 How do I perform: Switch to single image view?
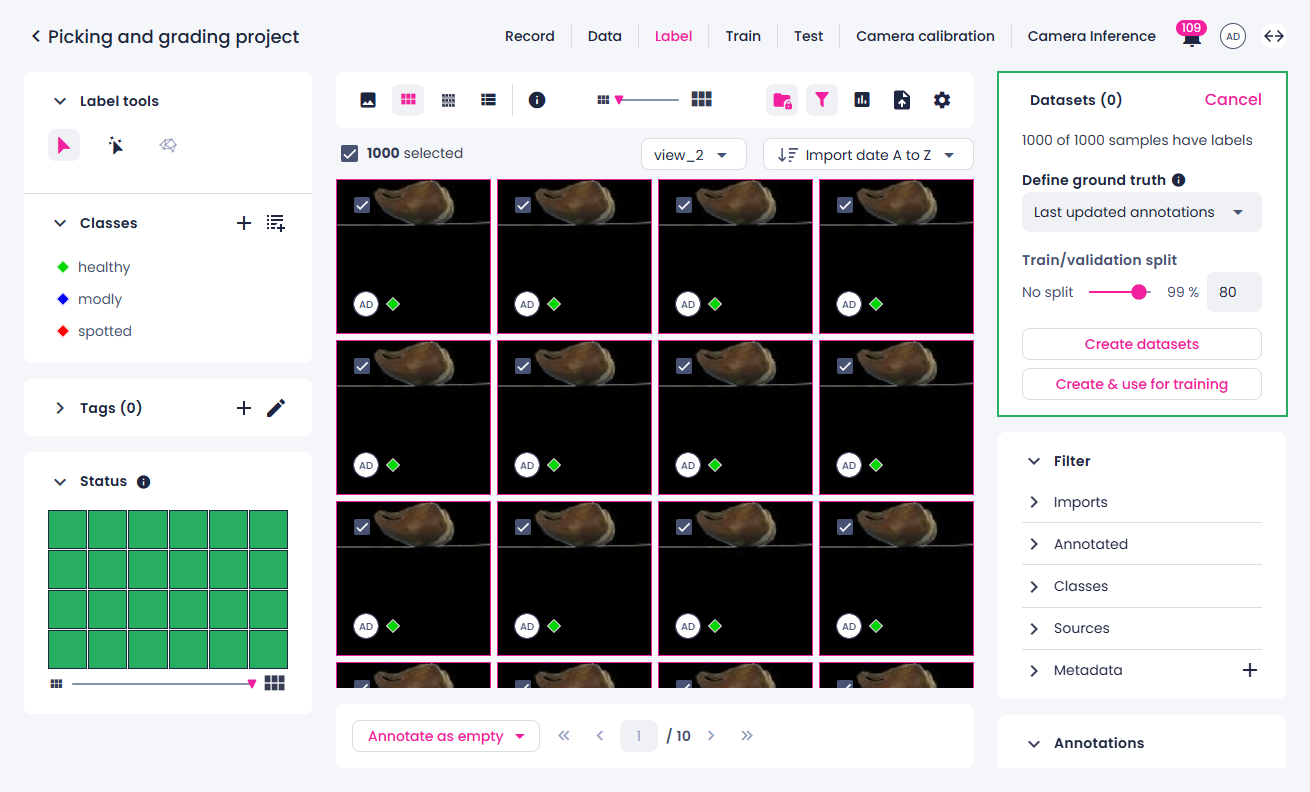click(368, 100)
